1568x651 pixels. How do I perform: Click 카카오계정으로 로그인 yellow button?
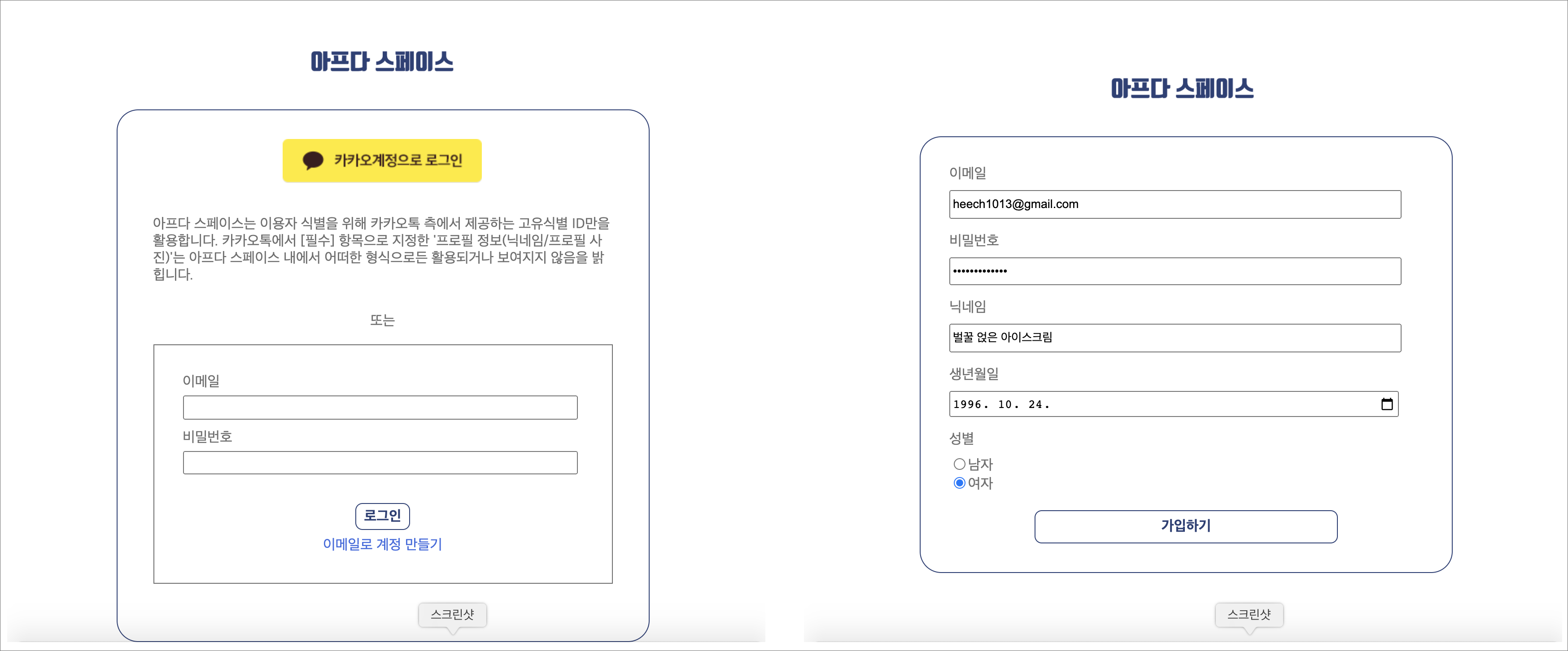382,161
